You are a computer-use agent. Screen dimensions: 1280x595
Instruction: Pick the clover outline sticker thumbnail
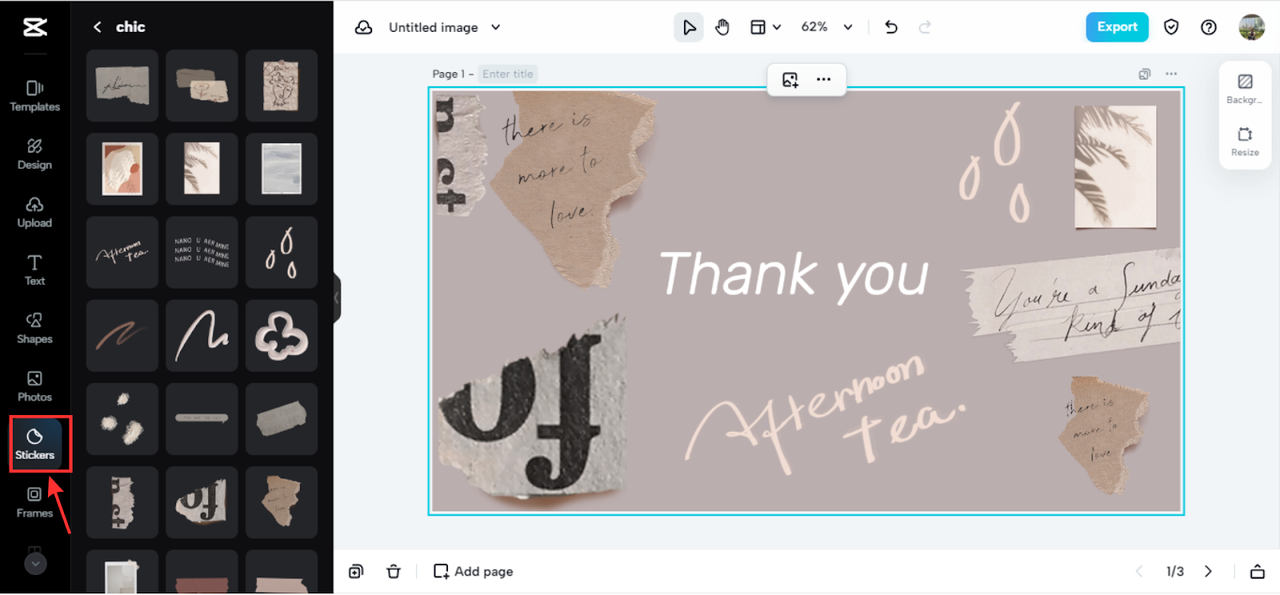point(281,335)
